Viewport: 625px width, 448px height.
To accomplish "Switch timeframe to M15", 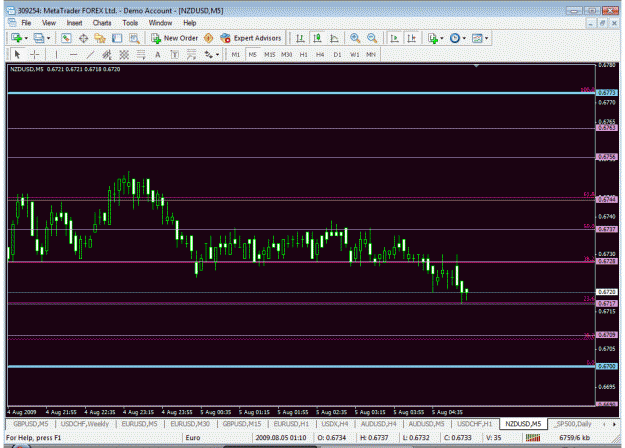I will (x=269, y=55).
